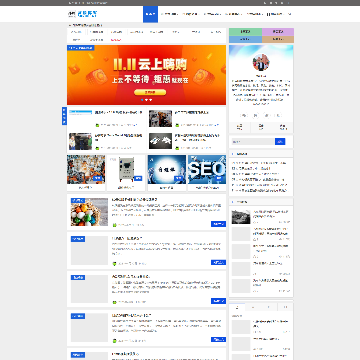Click the purple tile in the sidebar
The image size is (360, 360).
tap(278, 32)
